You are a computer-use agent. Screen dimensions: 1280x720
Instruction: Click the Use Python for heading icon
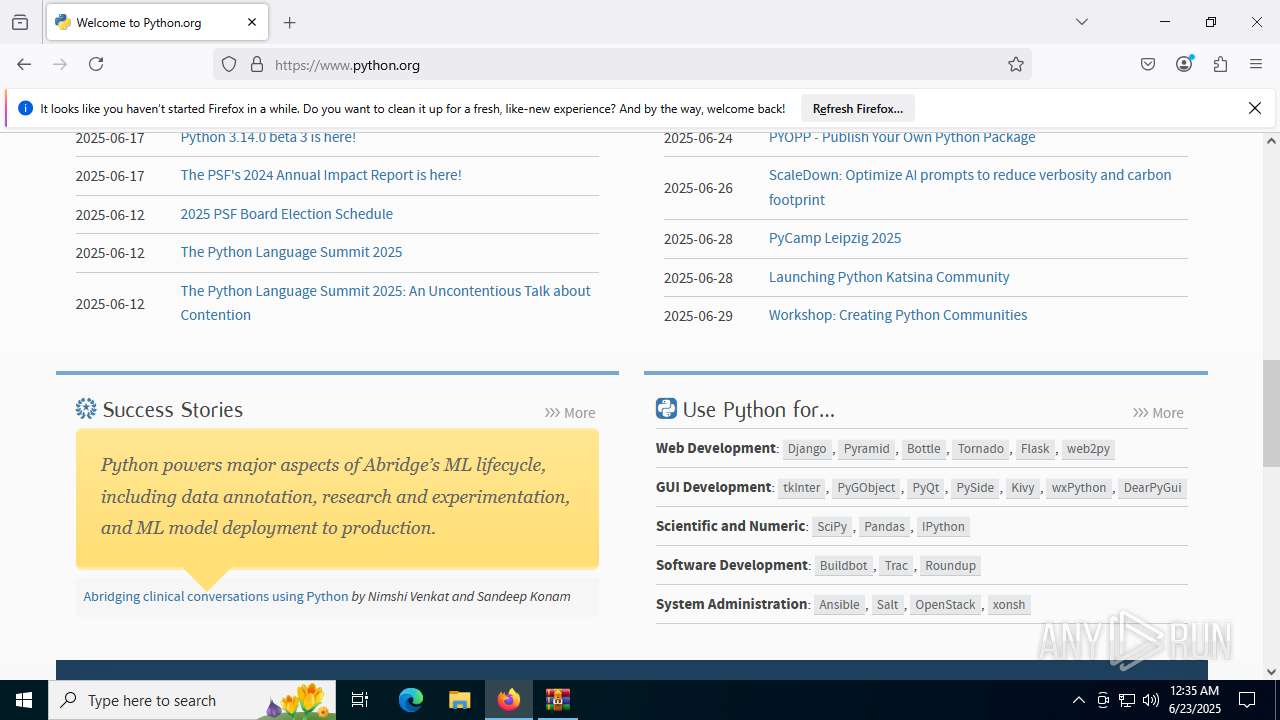[666, 408]
